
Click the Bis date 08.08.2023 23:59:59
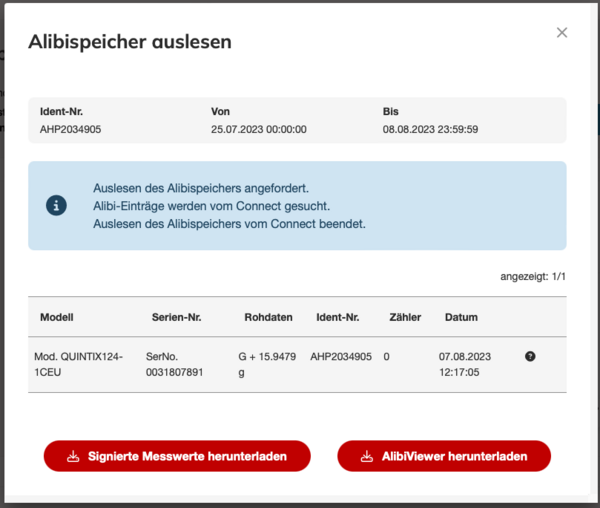click(430, 129)
